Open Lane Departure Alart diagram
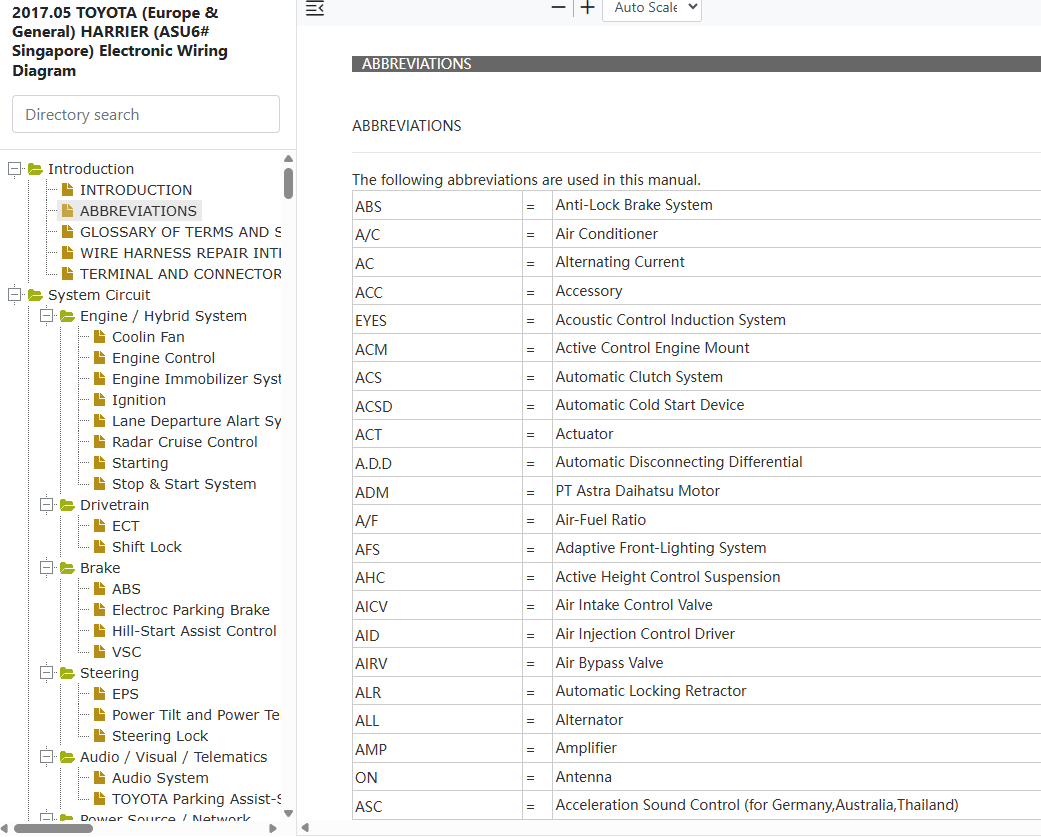Viewport: 1041px width, 837px height. point(196,421)
